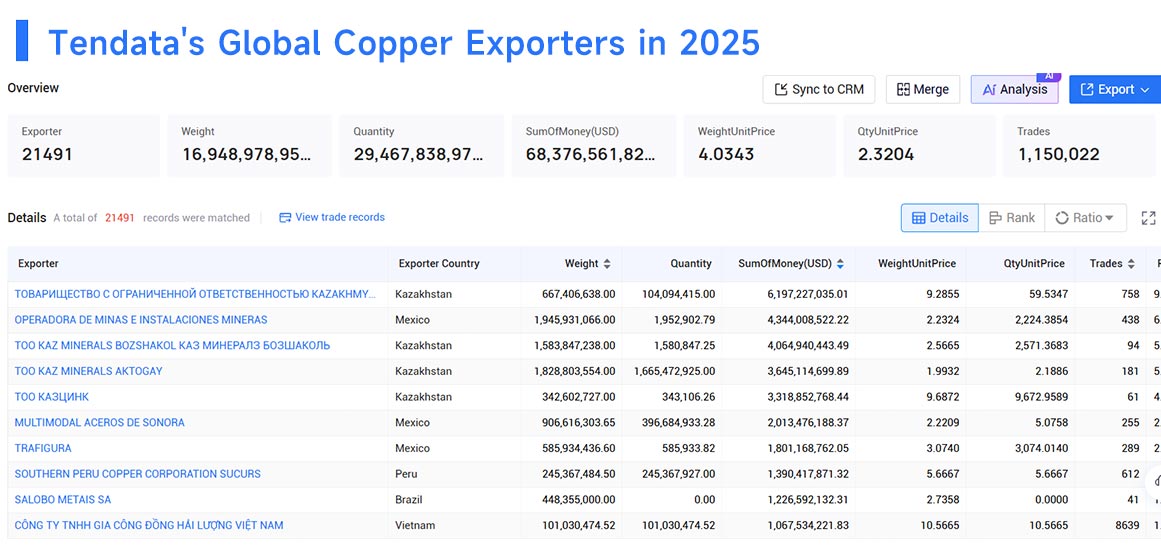Image resolution: width=1161 pixels, height=550 pixels.
Task: Open SOUTHERN PERU COPPER CORPORATION SUCURS link
Action: [x=138, y=474]
